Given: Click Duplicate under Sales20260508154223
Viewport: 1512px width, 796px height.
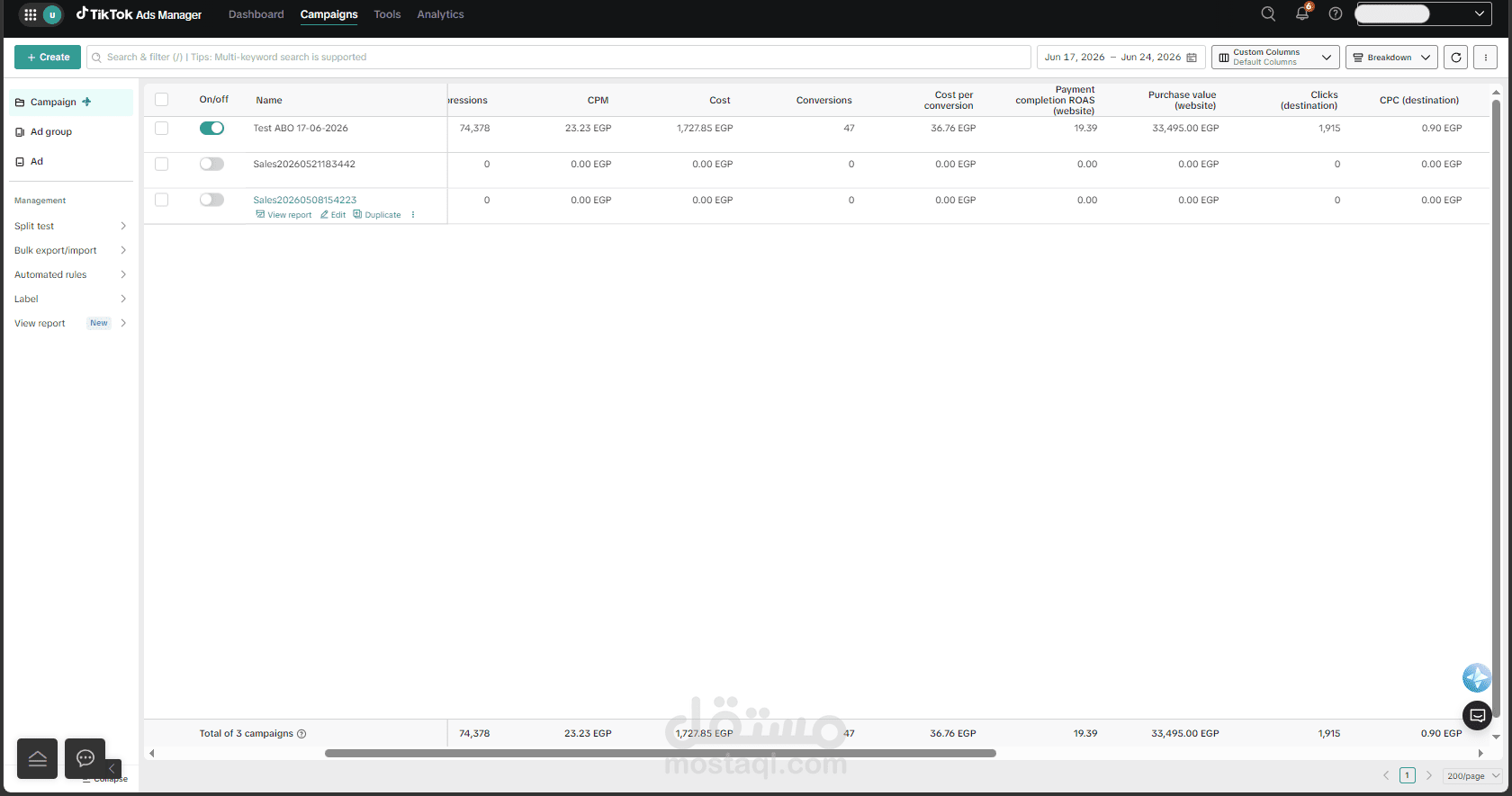Looking at the screenshot, I should [377, 215].
